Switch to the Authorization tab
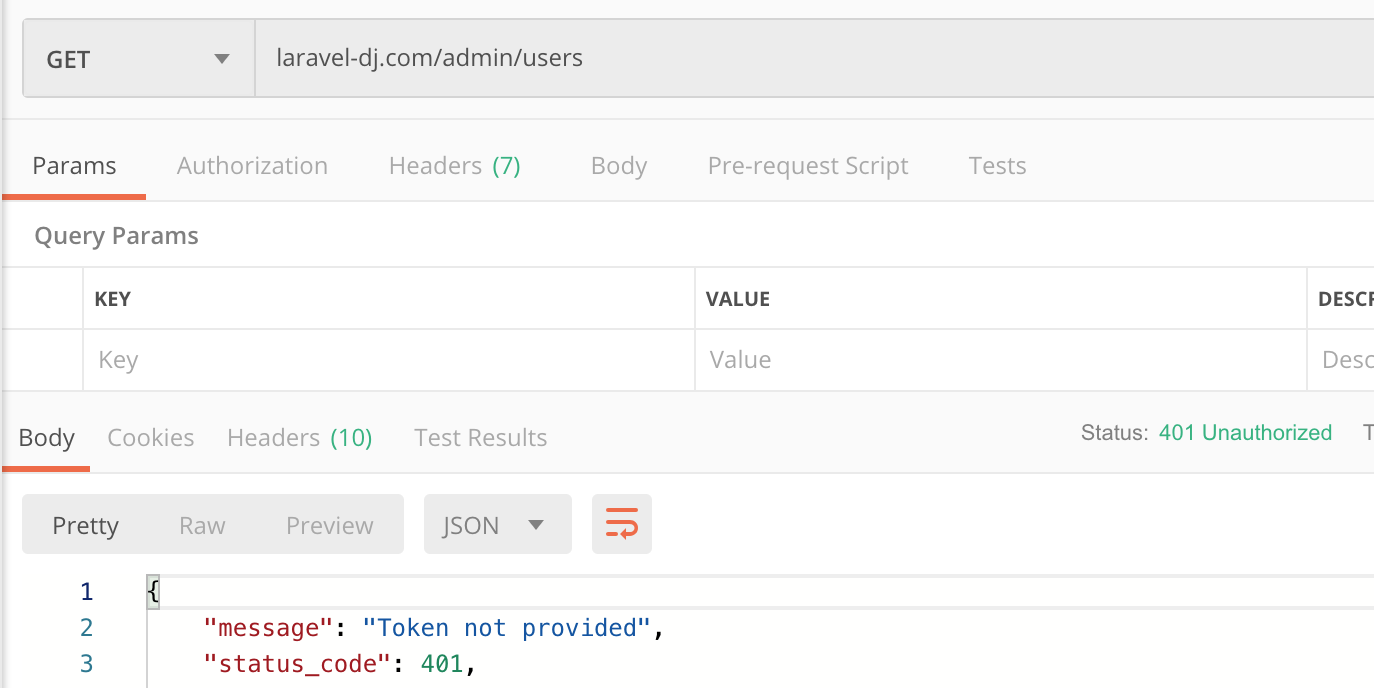The height and width of the screenshot is (688, 1374). point(252,166)
